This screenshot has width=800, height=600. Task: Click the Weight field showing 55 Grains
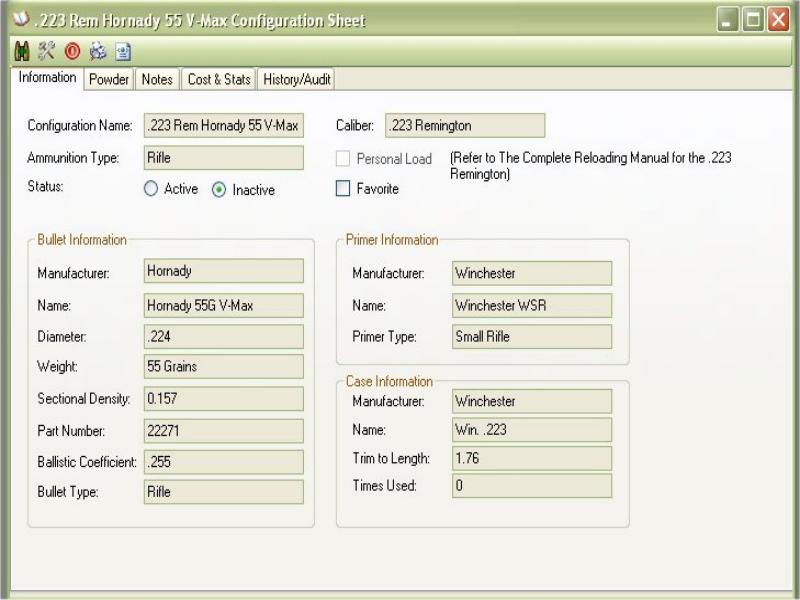point(224,366)
